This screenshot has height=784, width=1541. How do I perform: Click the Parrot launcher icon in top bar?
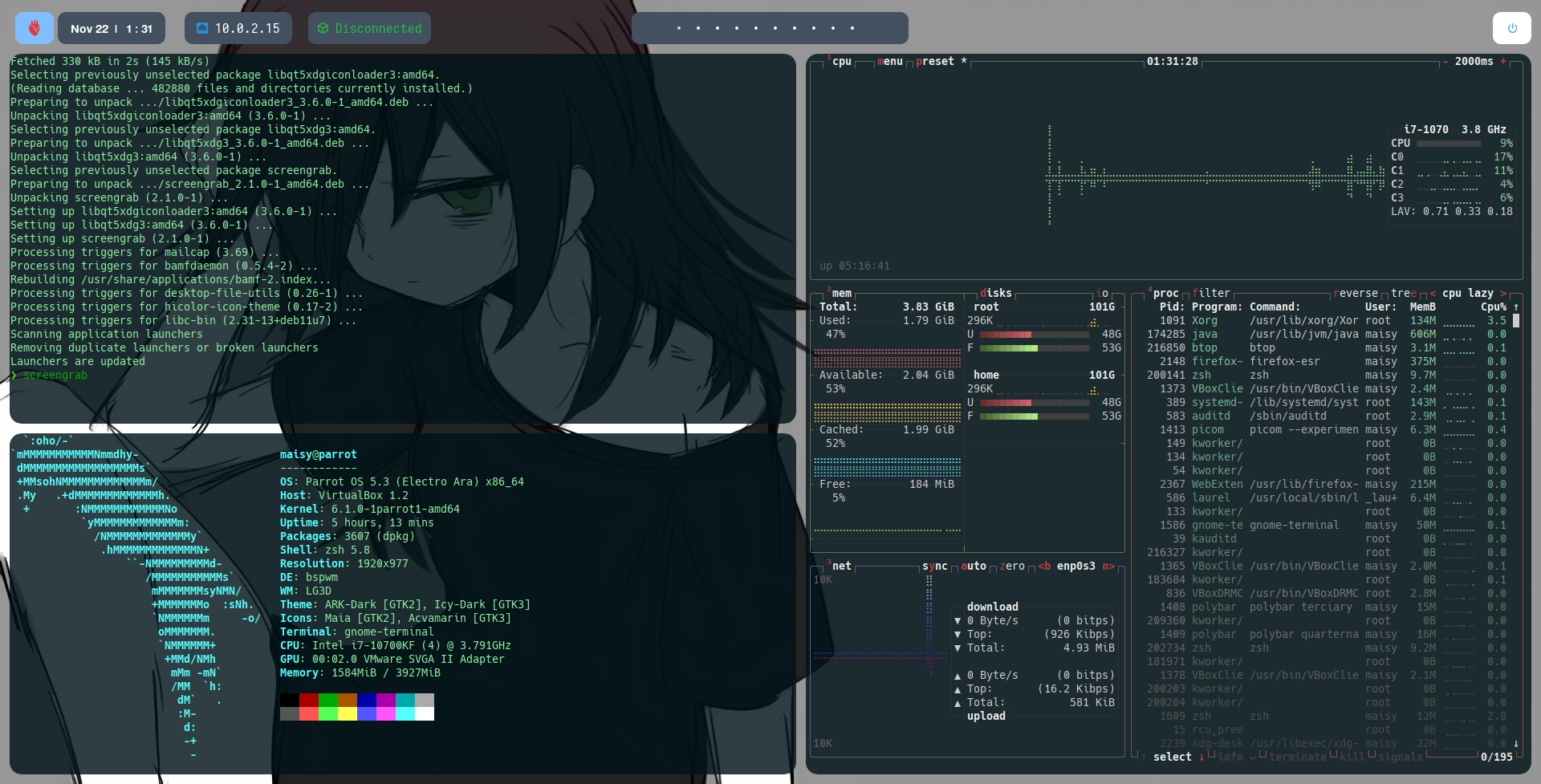34,28
